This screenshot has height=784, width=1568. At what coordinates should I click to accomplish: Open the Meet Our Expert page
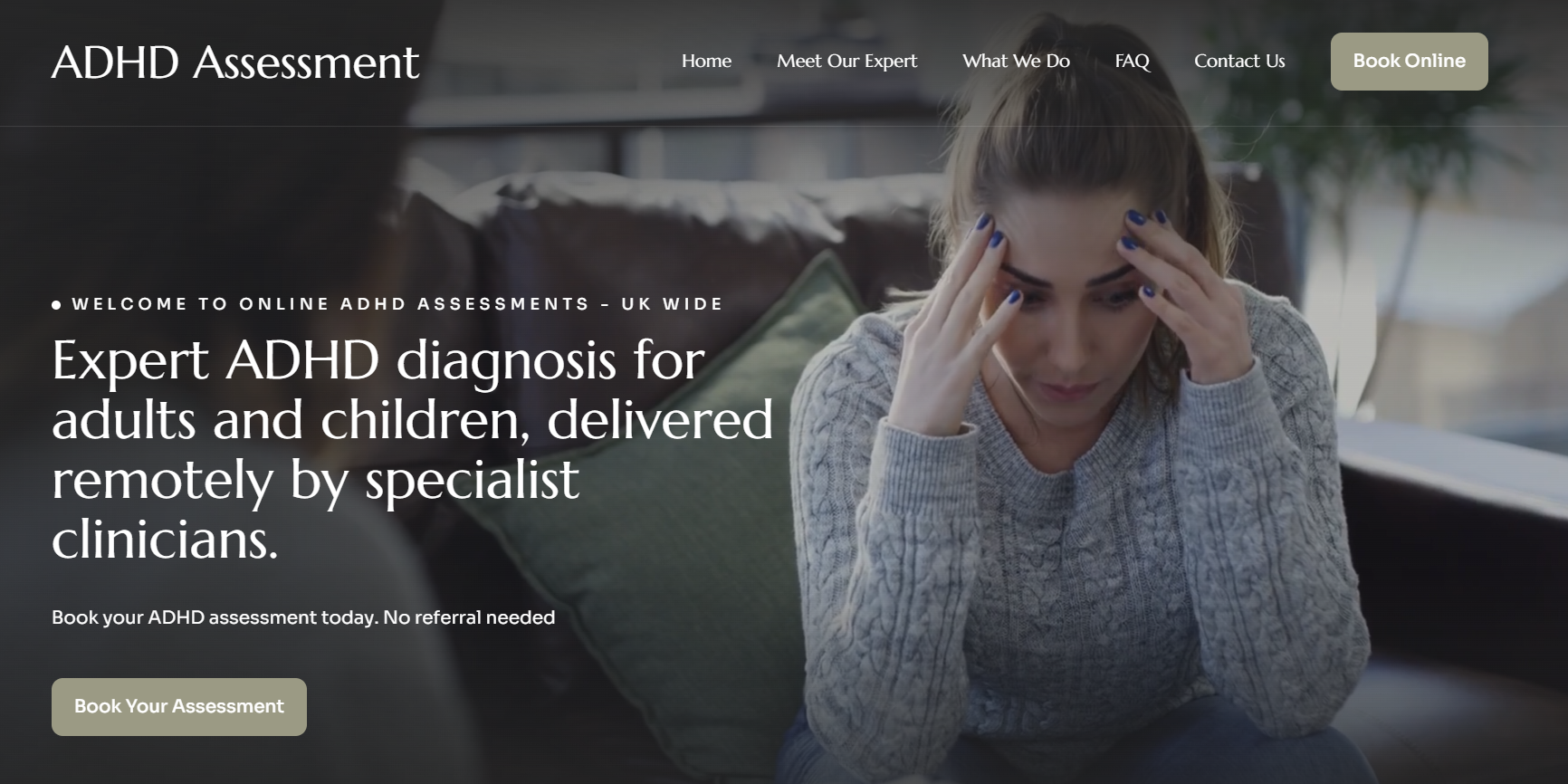pyautogui.click(x=846, y=61)
